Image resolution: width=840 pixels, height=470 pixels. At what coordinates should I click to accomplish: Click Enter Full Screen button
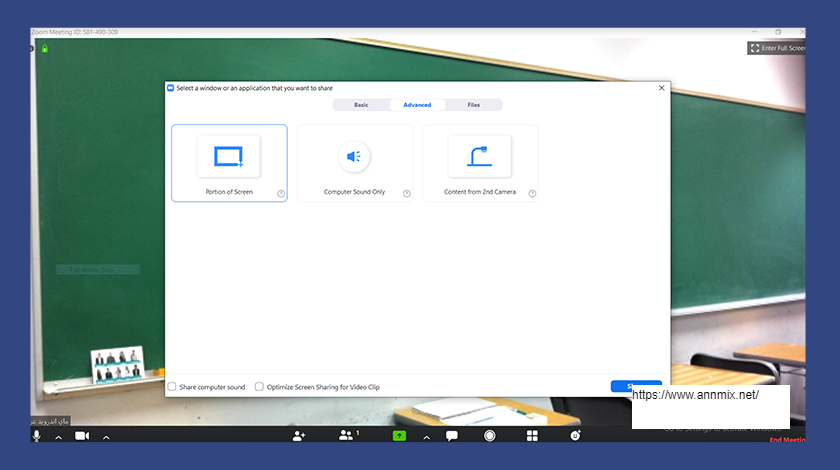(x=777, y=48)
